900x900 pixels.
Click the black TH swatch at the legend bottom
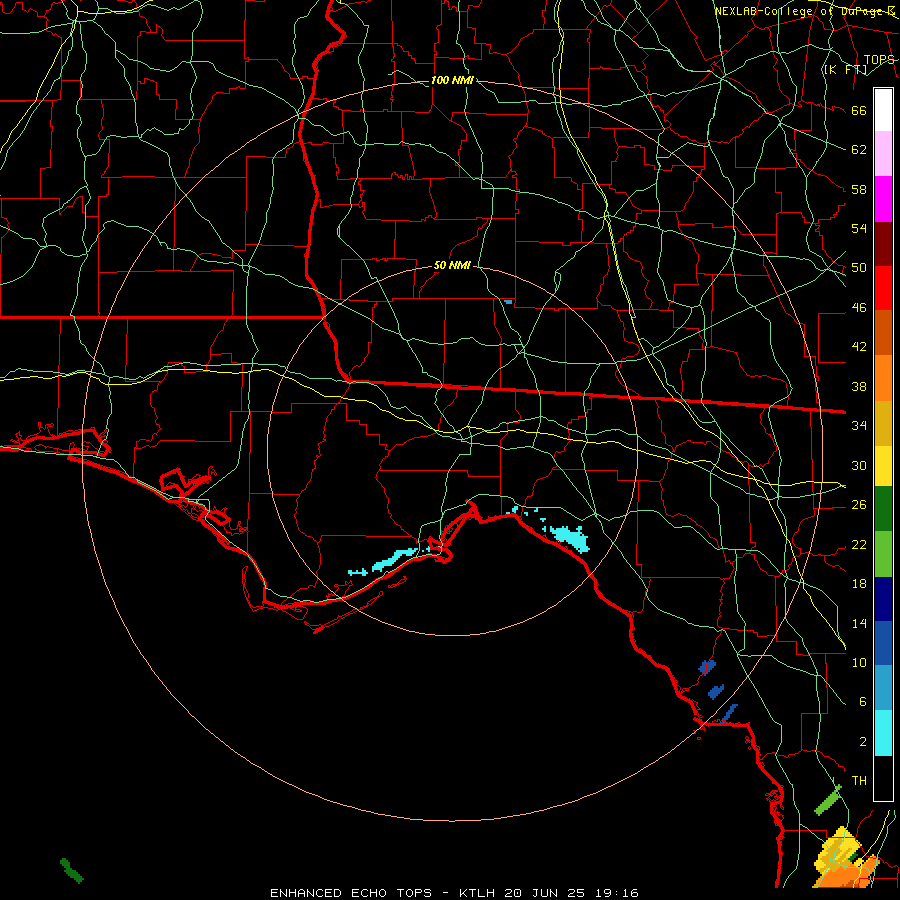883,778
